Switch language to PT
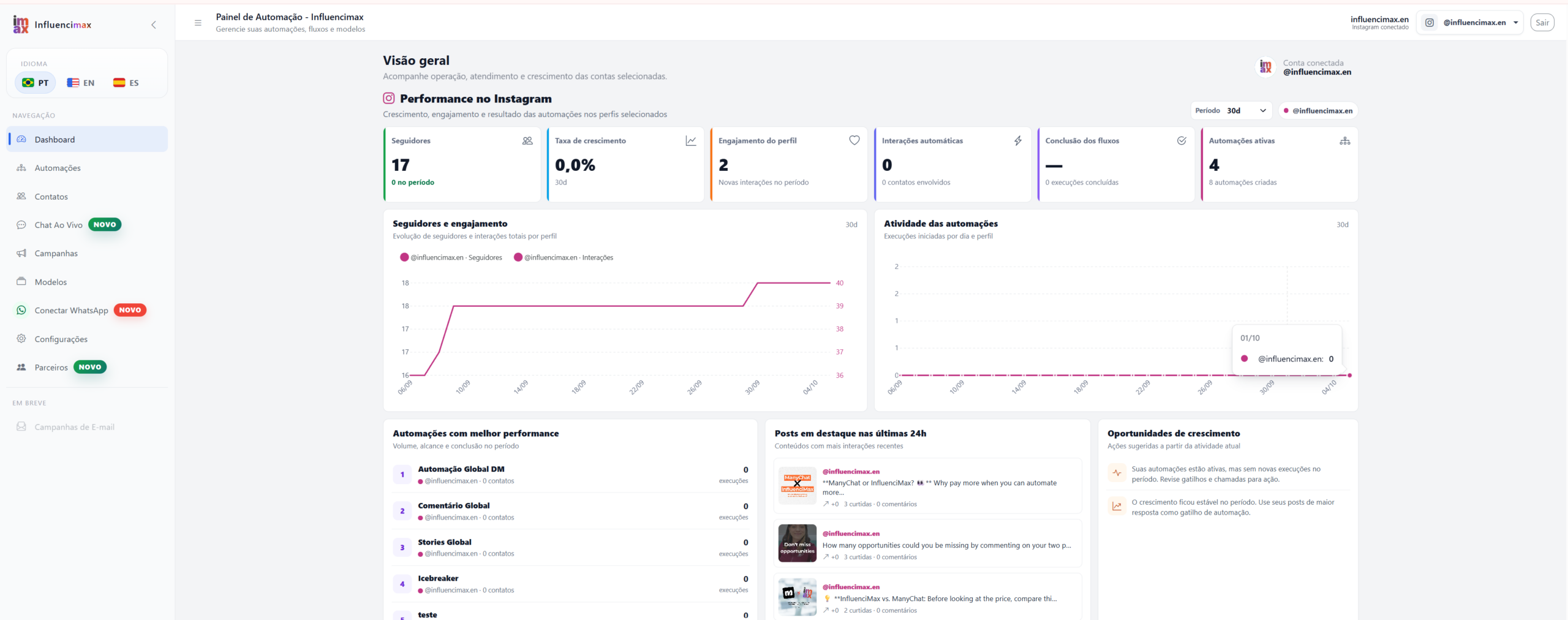Viewport: 1568px width, 620px height. point(36,83)
